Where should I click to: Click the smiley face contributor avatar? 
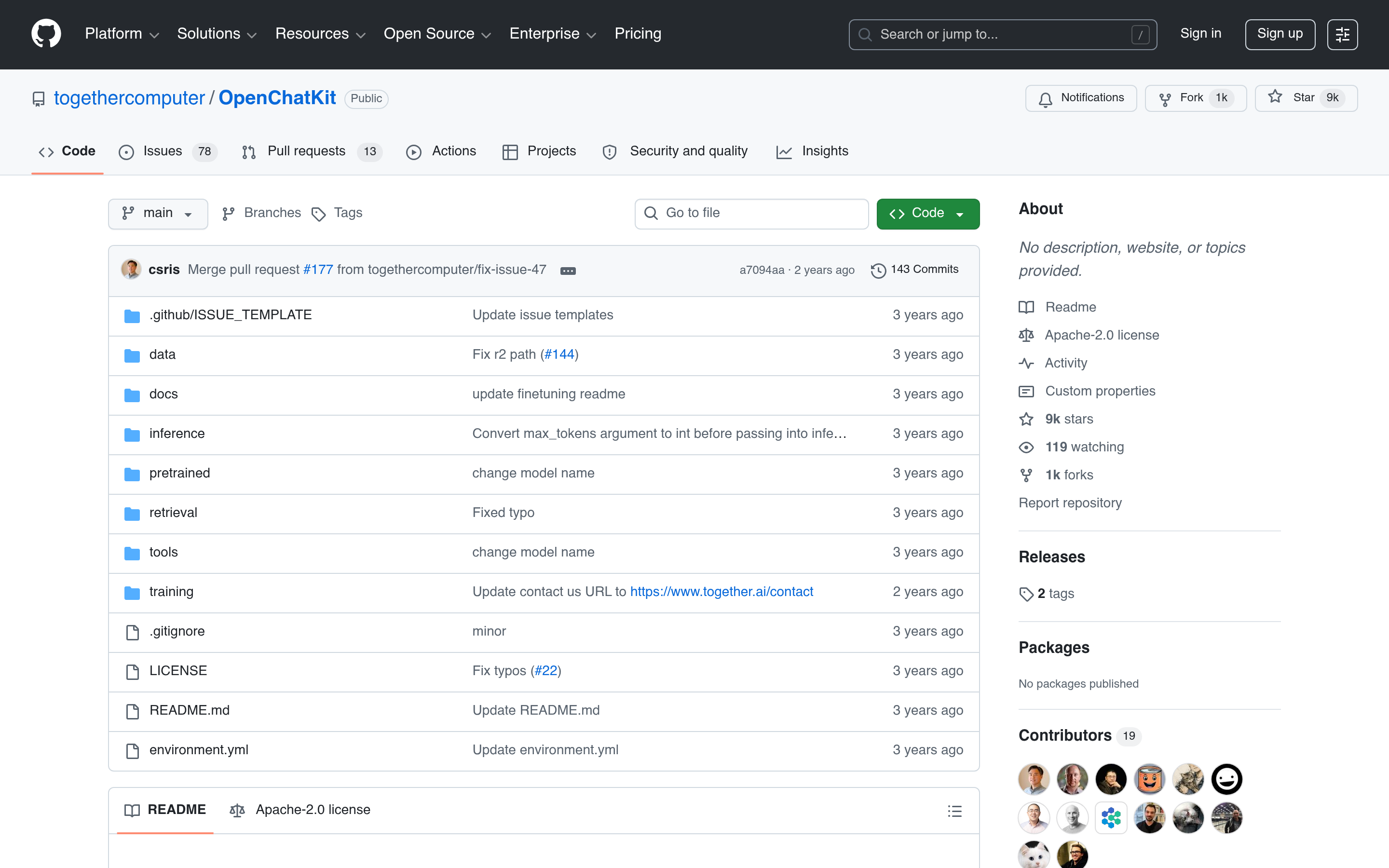coord(1226,779)
